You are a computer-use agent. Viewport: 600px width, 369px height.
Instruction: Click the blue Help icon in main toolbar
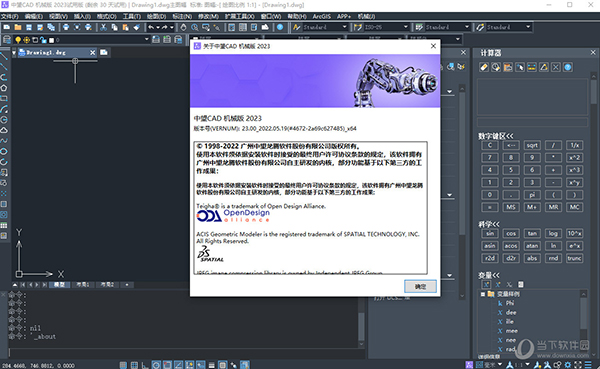point(280,27)
